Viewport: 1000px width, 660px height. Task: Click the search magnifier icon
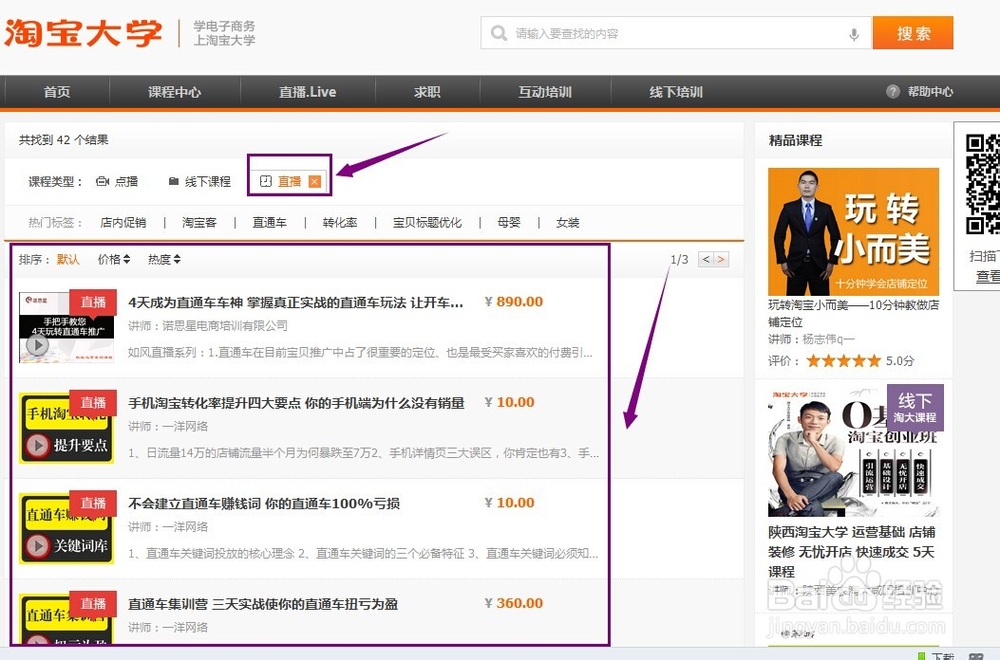click(x=499, y=33)
